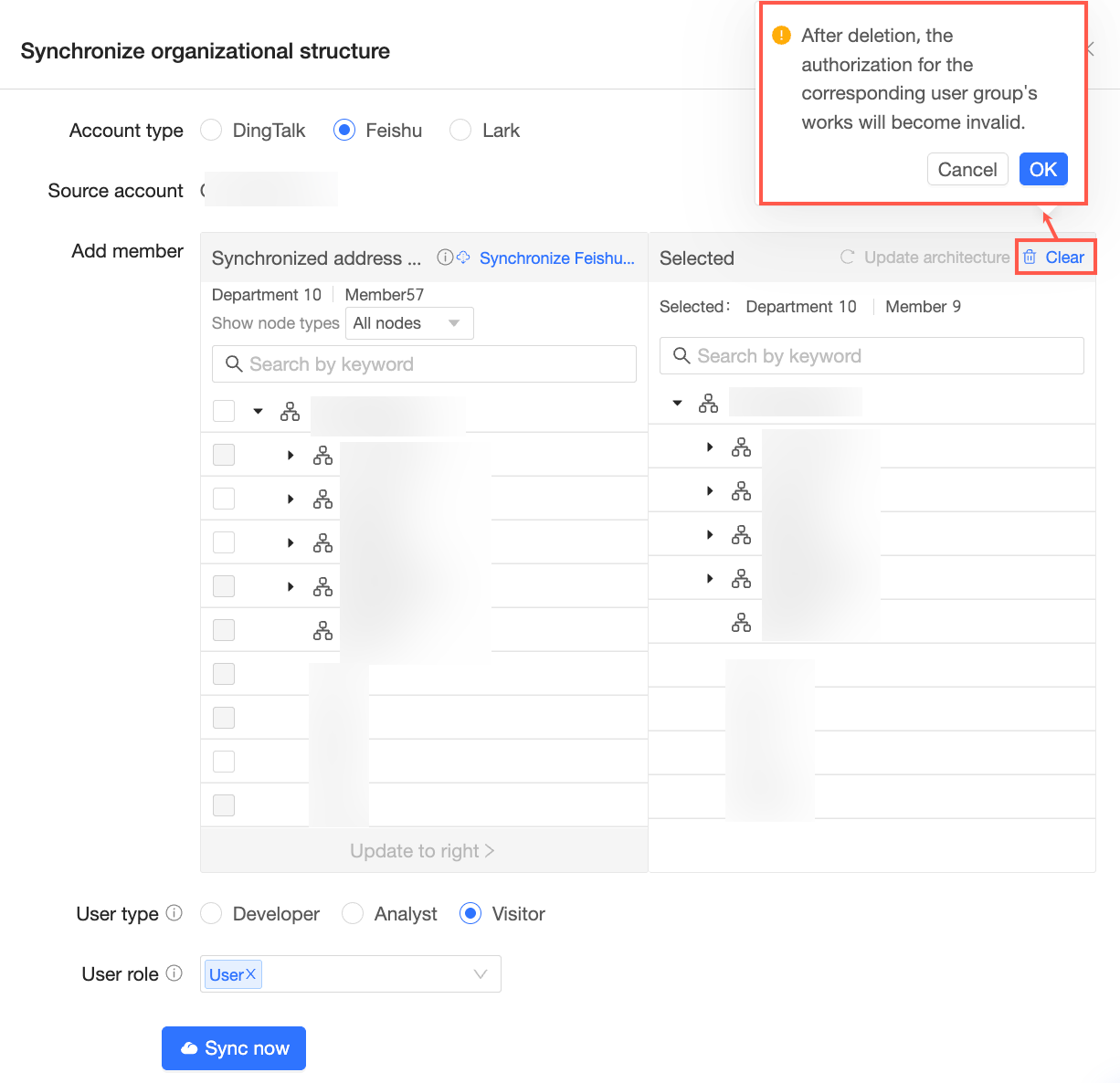Viewport: 1120px width, 1083px height.
Task: Remove the User tag via its X
Action: [x=251, y=974]
